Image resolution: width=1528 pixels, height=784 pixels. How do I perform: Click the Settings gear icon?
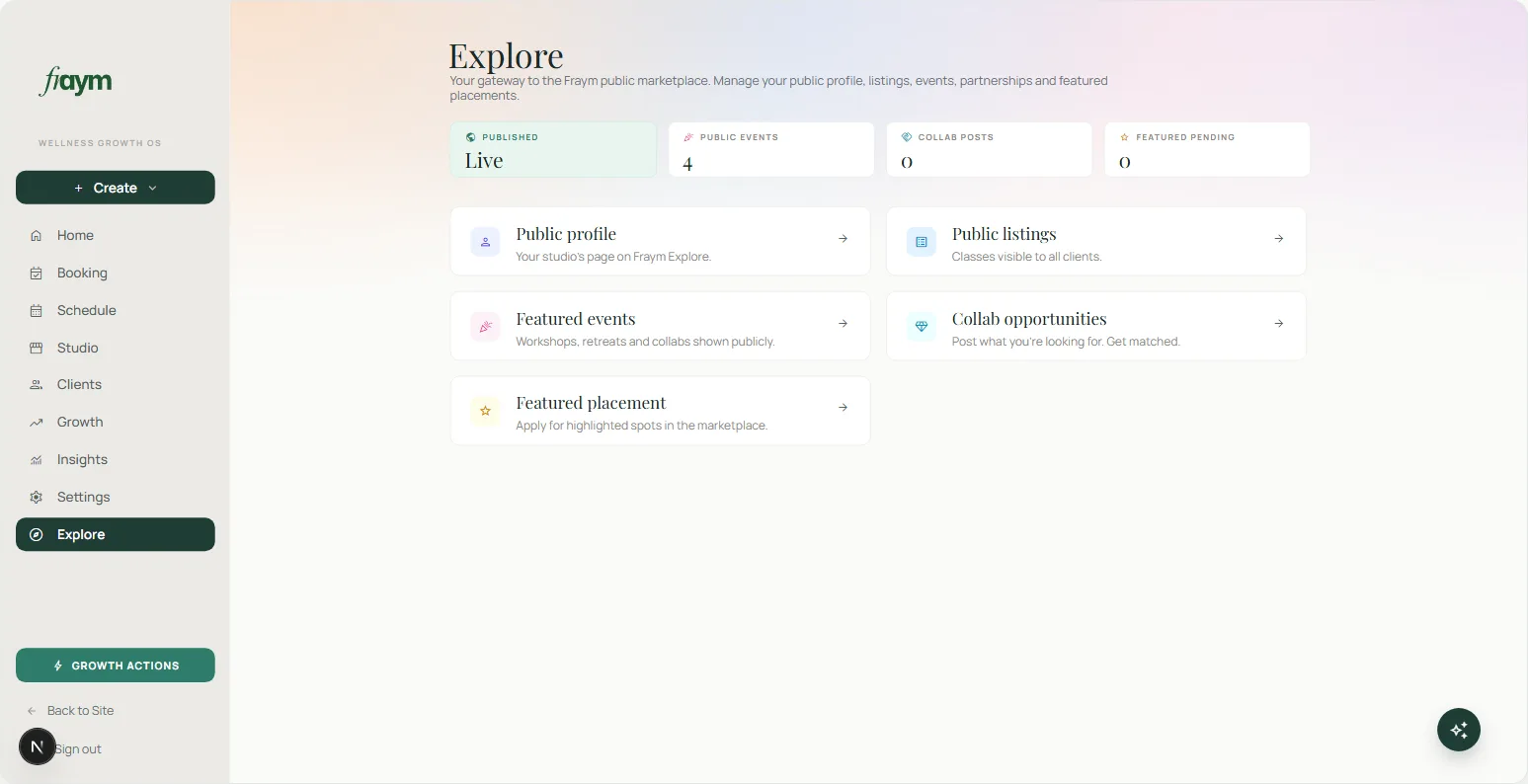pos(37,497)
